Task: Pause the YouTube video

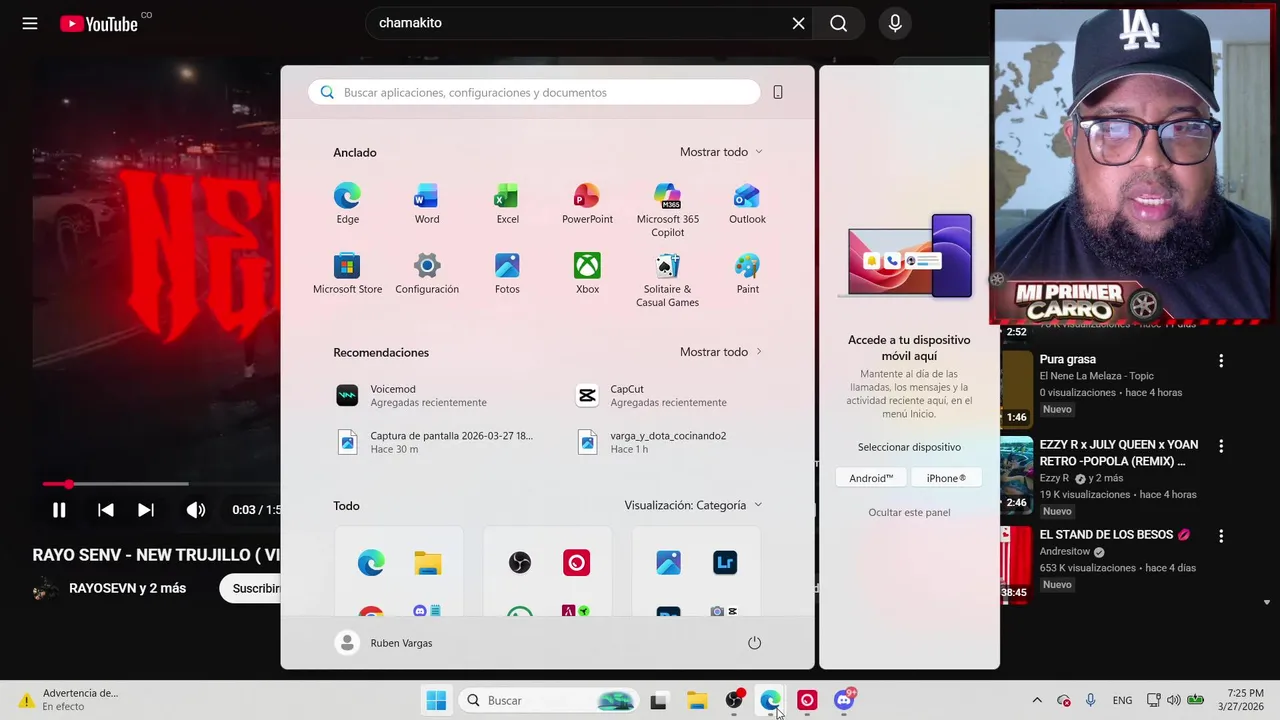Action: pos(59,510)
